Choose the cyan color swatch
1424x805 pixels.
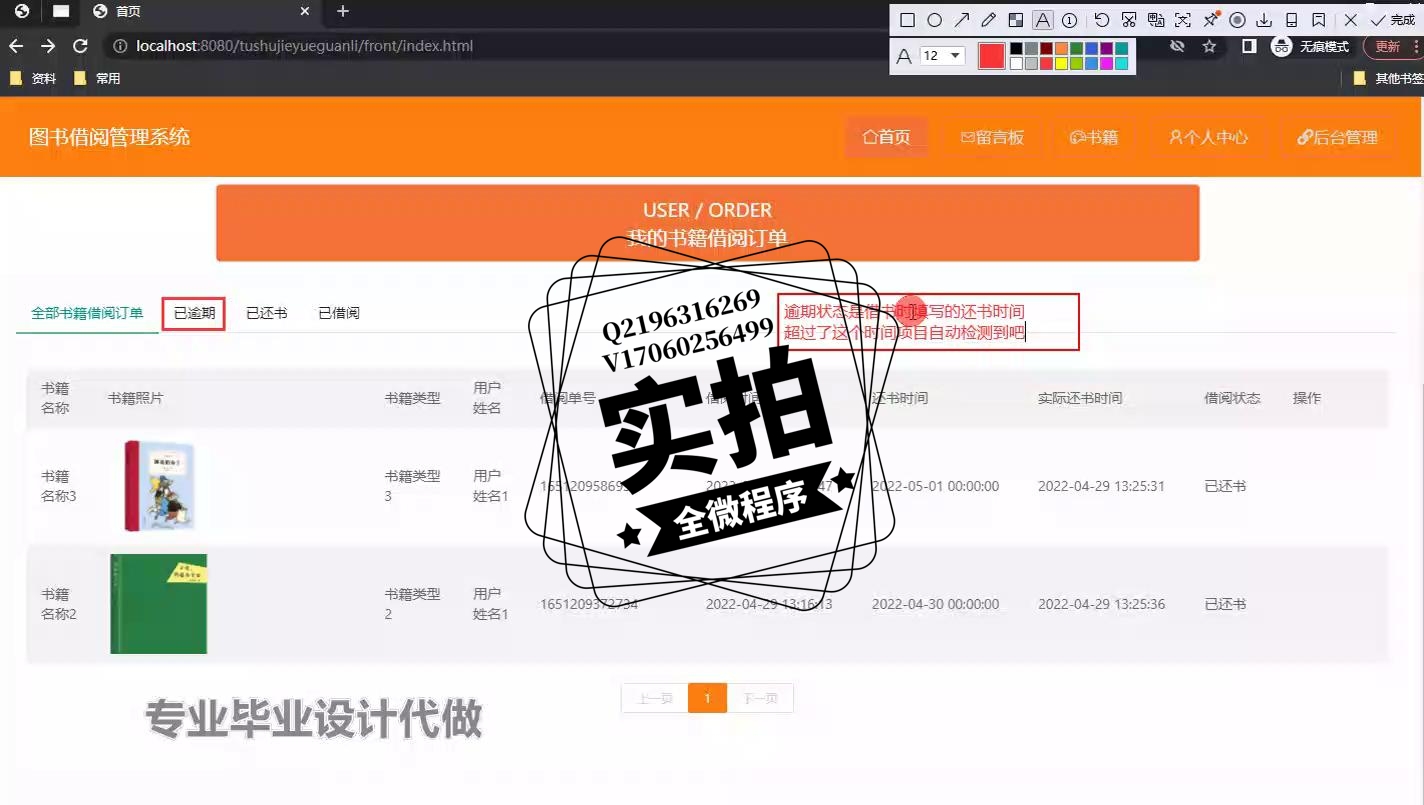tap(1122, 63)
